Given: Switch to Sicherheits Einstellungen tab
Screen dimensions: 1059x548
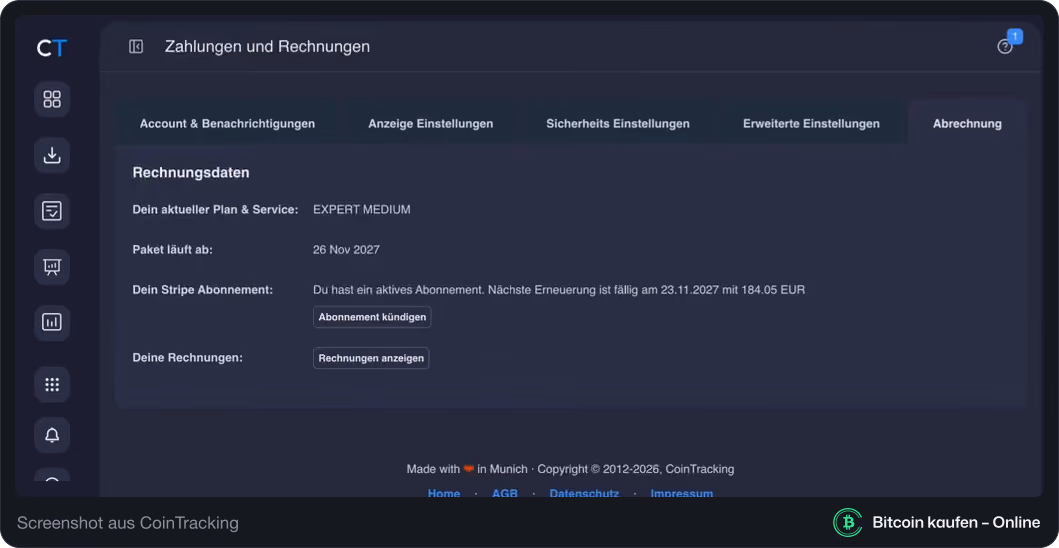Looking at the screenshot, I should pyautogui.click(x=618, y=124).
